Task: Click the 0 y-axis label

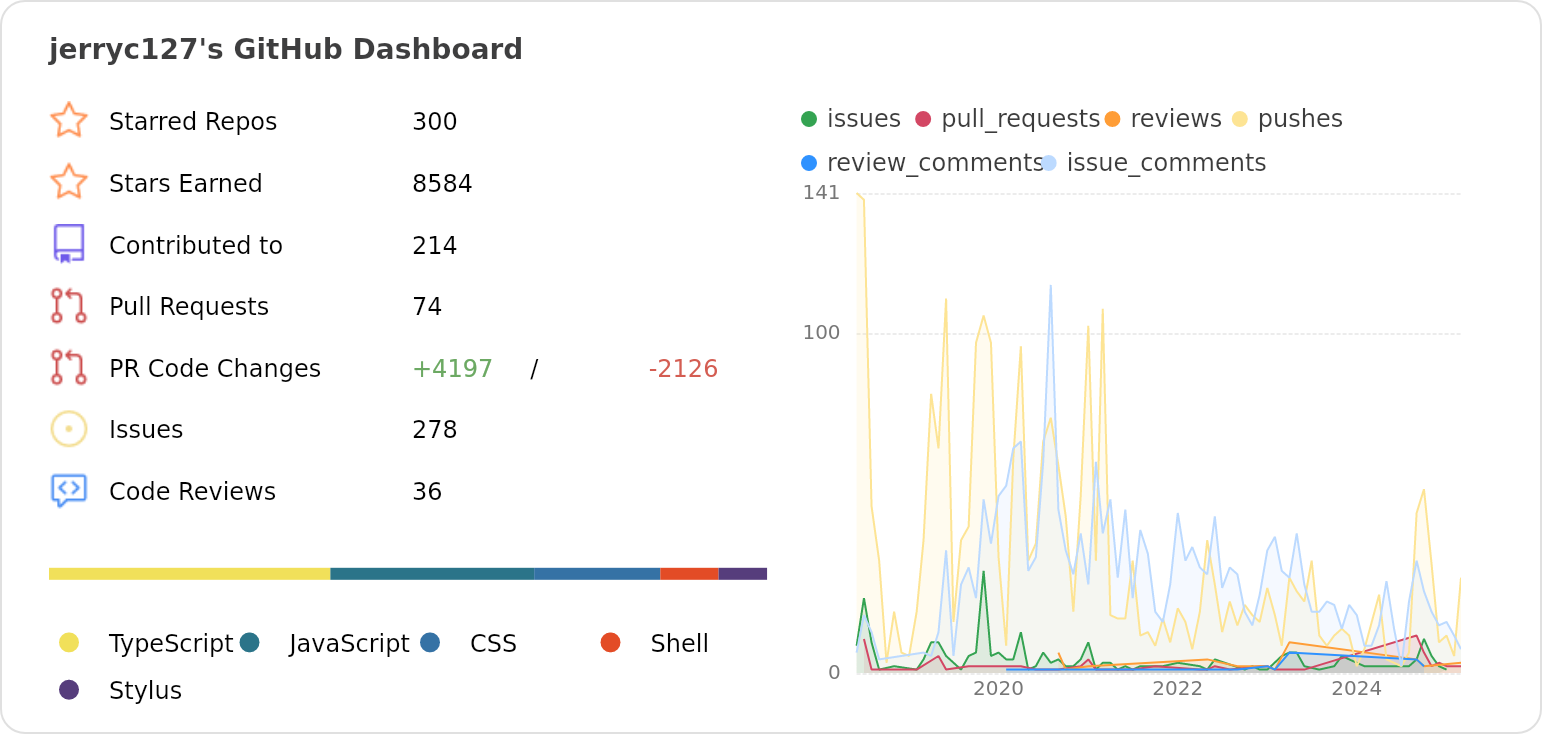Action: [834, 672]
